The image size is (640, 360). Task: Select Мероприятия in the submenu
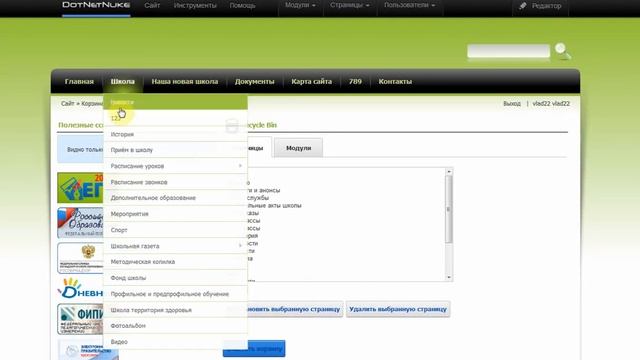point(176,213)
